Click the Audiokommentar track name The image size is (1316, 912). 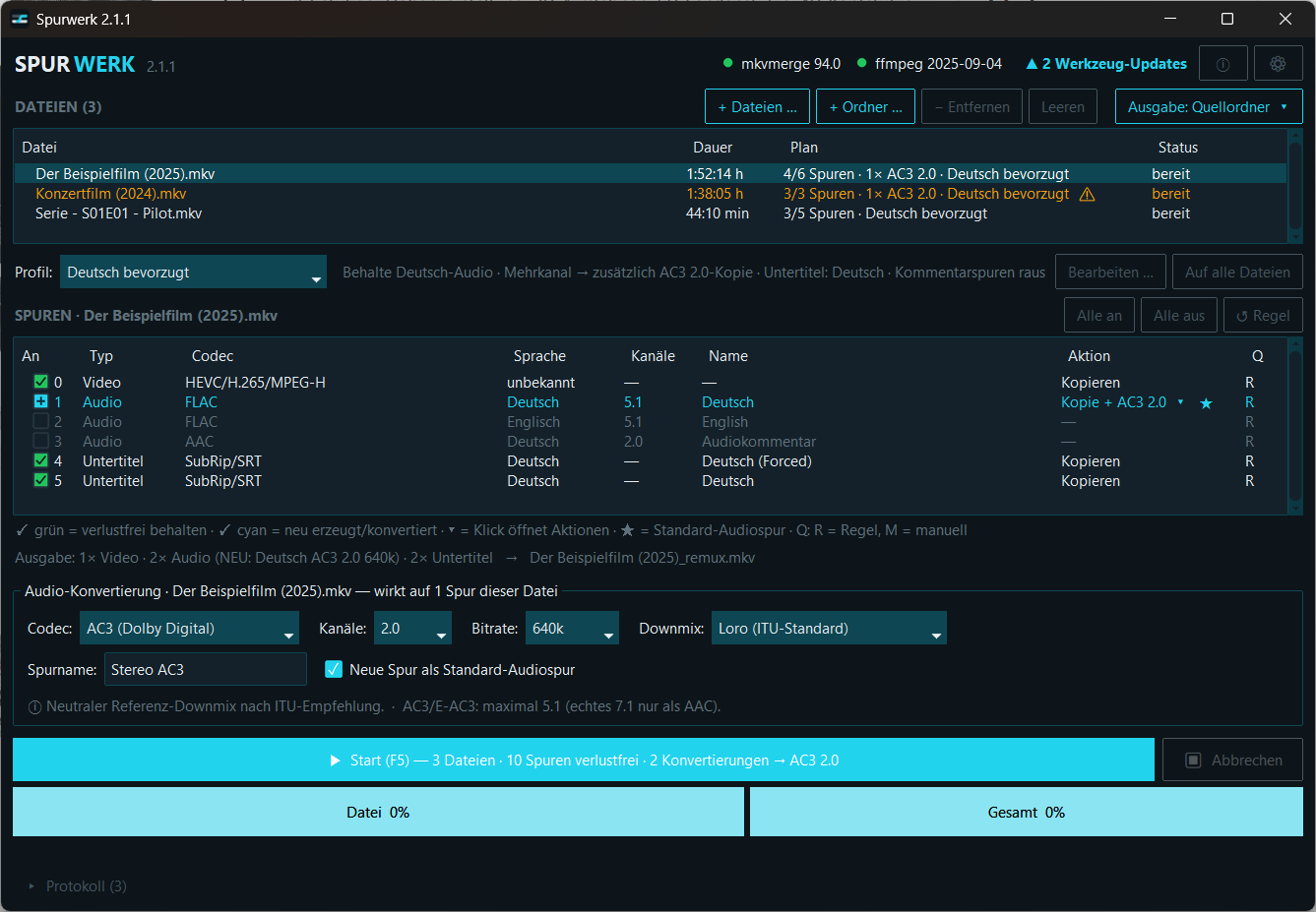(x=759, y=442)
